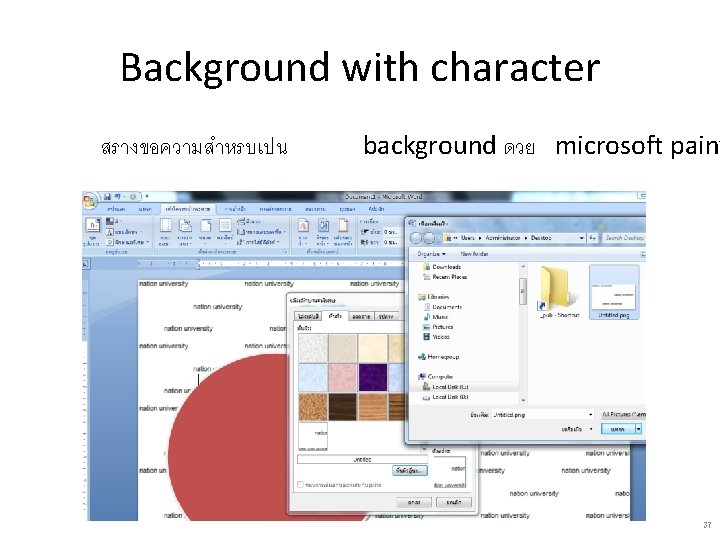Switch to the Gradient tab in Fill Effects
The image size is (720, 540).
point(308,316)
